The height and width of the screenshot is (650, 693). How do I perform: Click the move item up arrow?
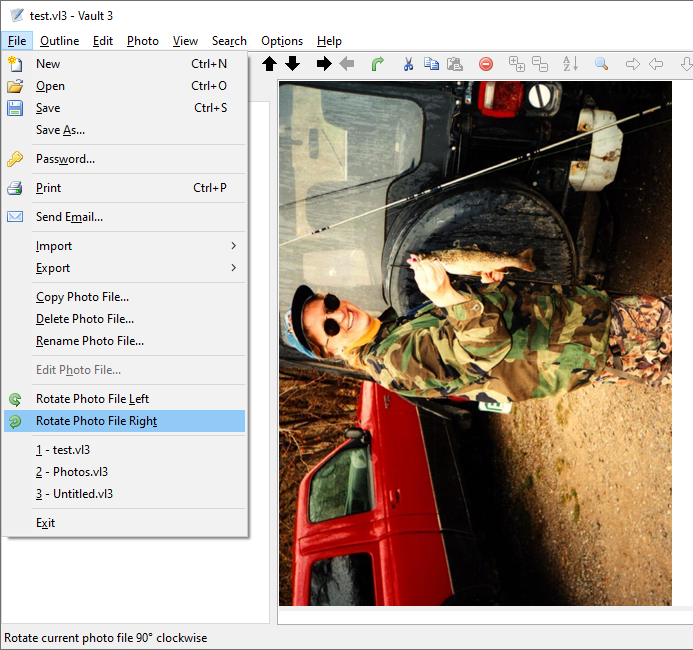pyautogui.click(x=270, y=64)
